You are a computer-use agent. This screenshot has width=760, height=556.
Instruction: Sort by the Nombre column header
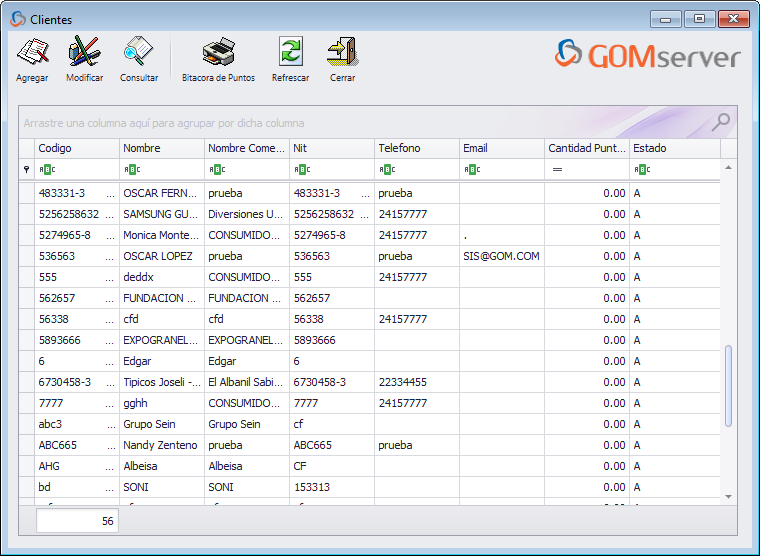[162, 148]
